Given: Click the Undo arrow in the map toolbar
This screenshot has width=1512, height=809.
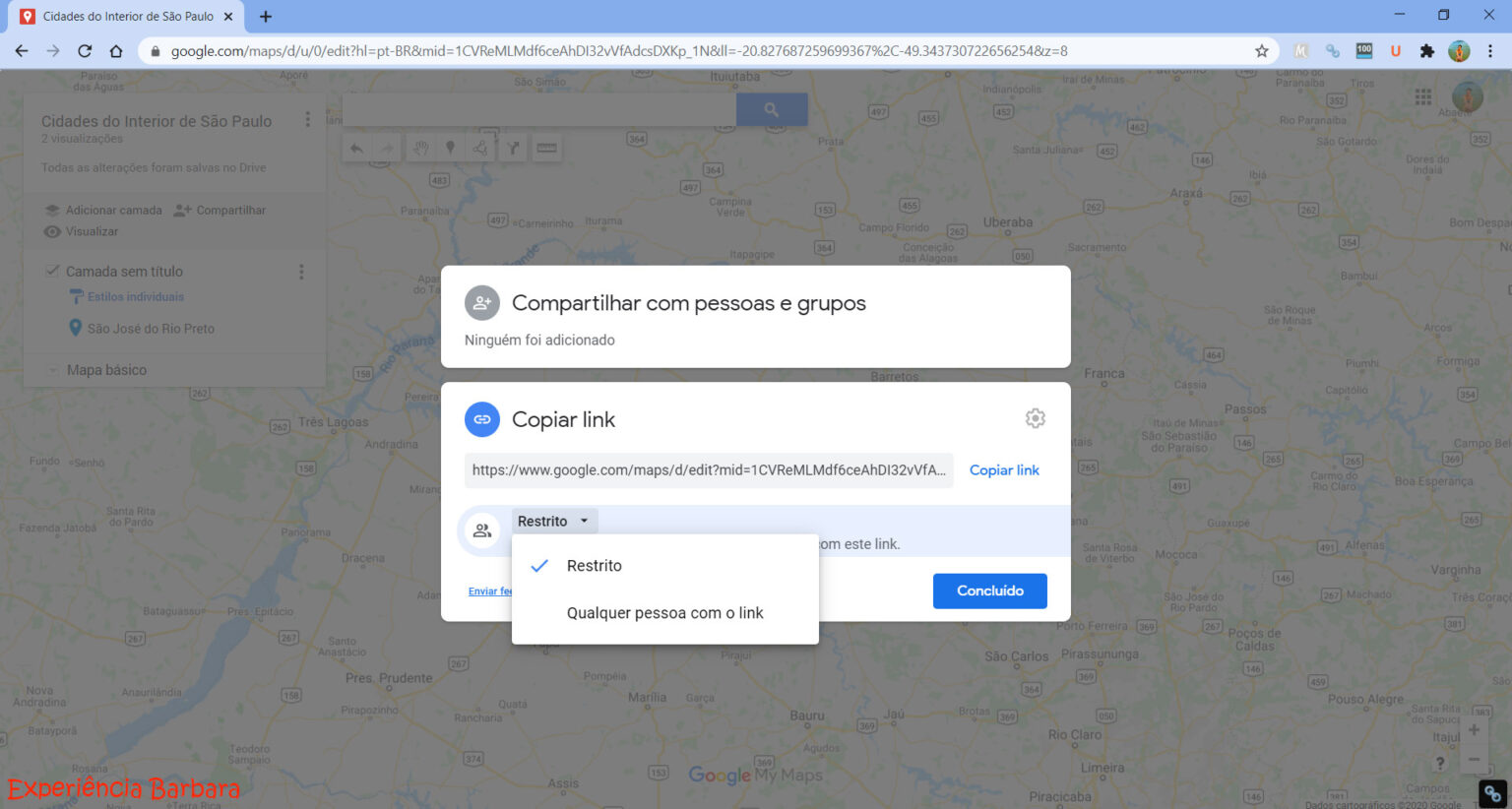Looking at the screenshot, I should 356,148.
